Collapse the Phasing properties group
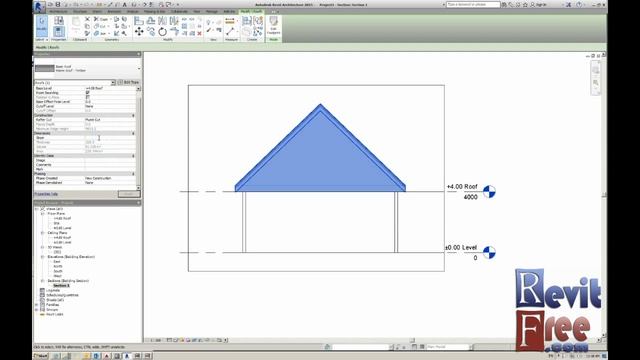Screen dimensions: 640x360 click(x=133, y=174)
